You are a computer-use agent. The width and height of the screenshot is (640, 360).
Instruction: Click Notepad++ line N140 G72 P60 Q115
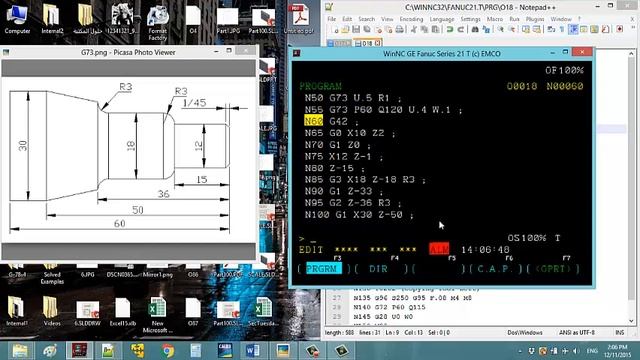[389, 307]
